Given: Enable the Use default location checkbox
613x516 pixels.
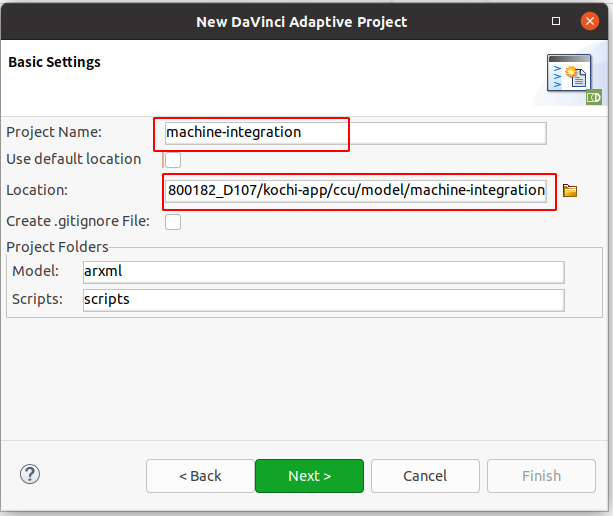Looking at the screenshot, I should 173,159.
